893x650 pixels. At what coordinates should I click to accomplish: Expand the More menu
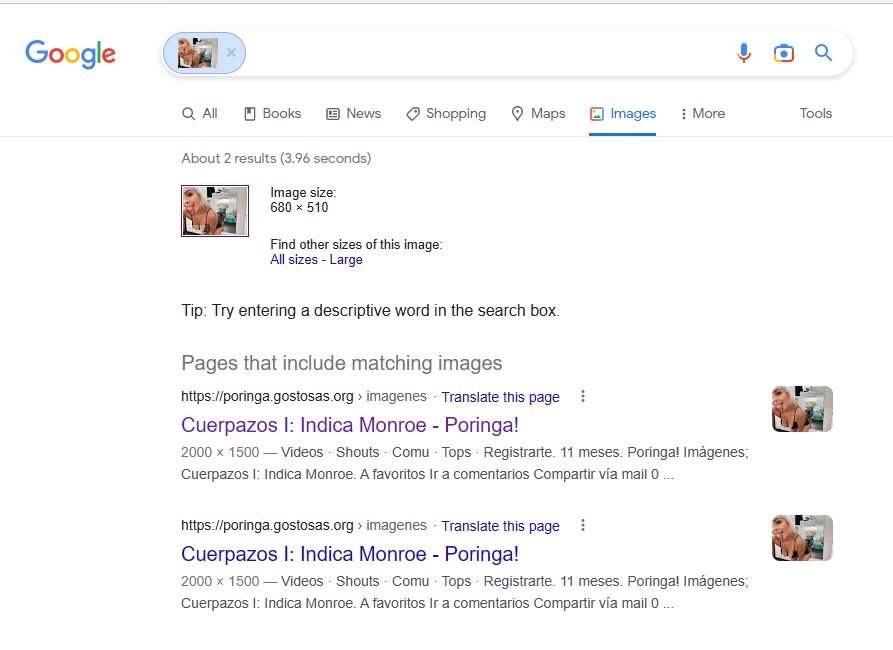702,114
